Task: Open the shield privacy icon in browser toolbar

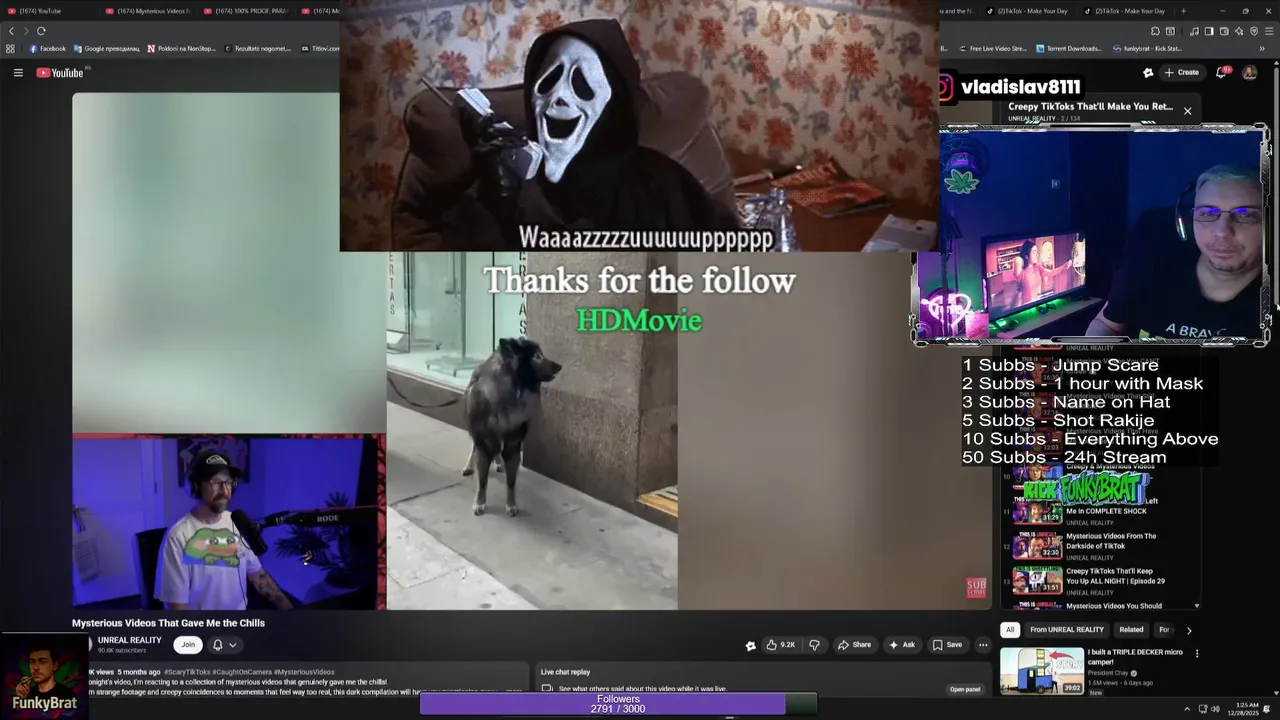Action: tap(1254, 31)
